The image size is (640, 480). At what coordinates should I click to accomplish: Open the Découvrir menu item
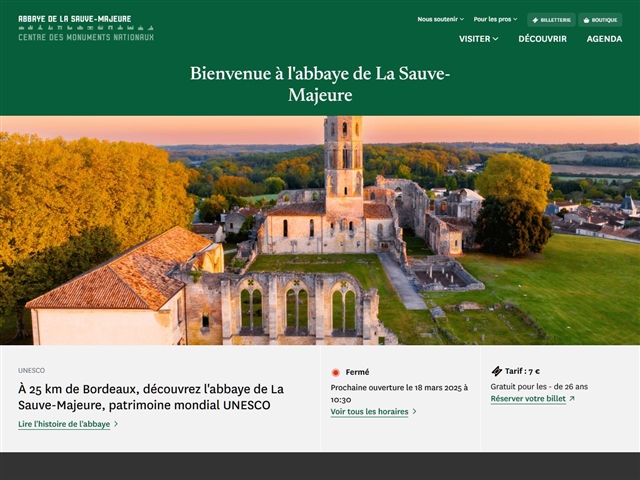pyautogui.click(x=542, y=39)
